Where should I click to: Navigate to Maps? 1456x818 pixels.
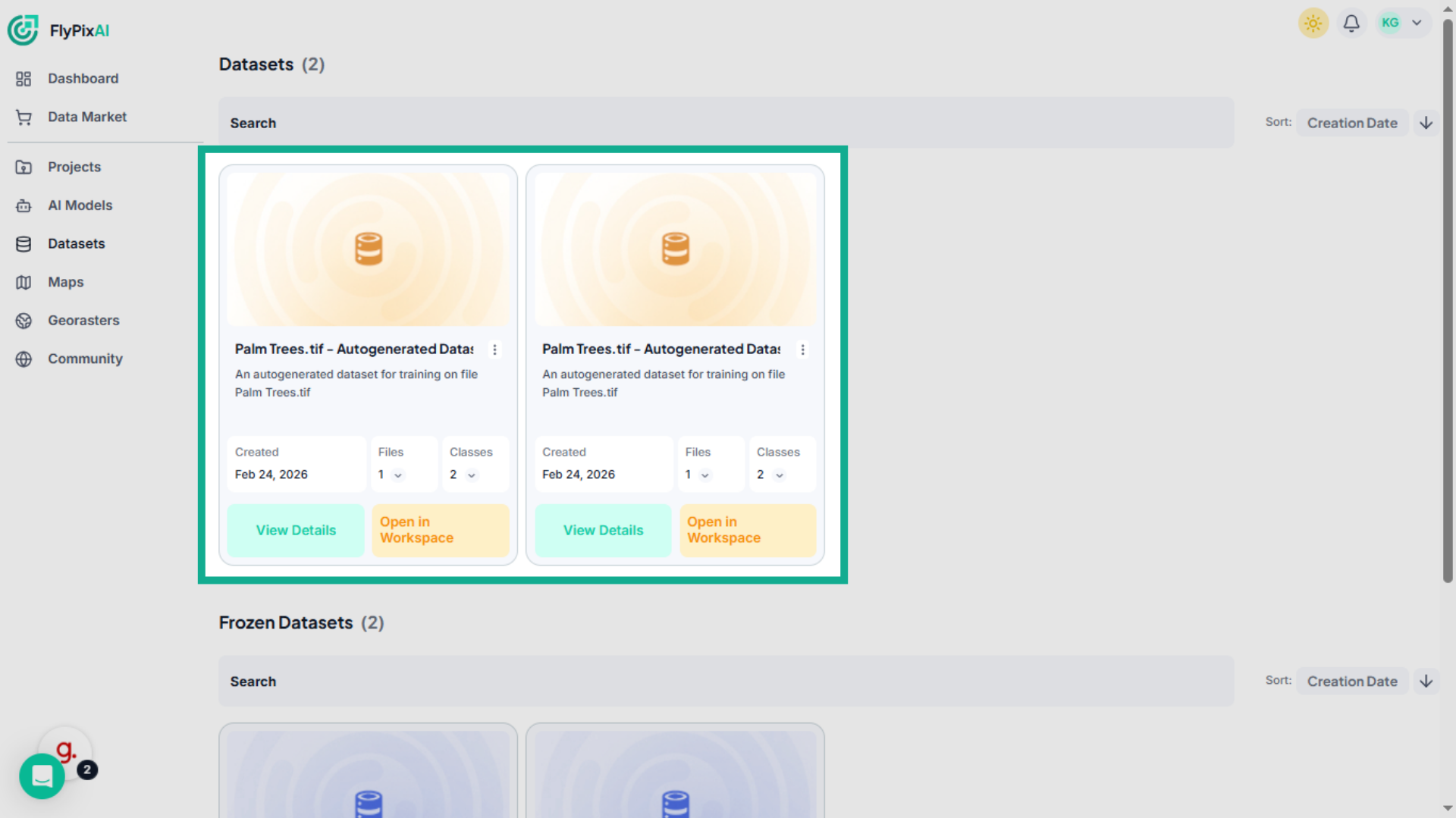tap(66, 283)
